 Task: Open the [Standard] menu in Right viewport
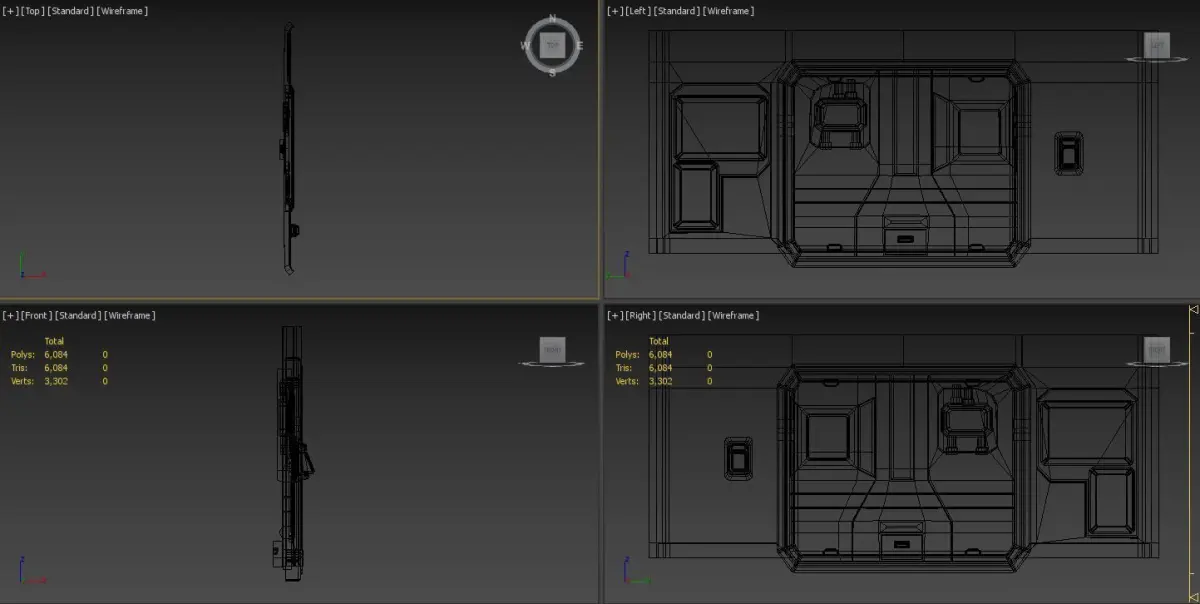[x=682, y=315]
